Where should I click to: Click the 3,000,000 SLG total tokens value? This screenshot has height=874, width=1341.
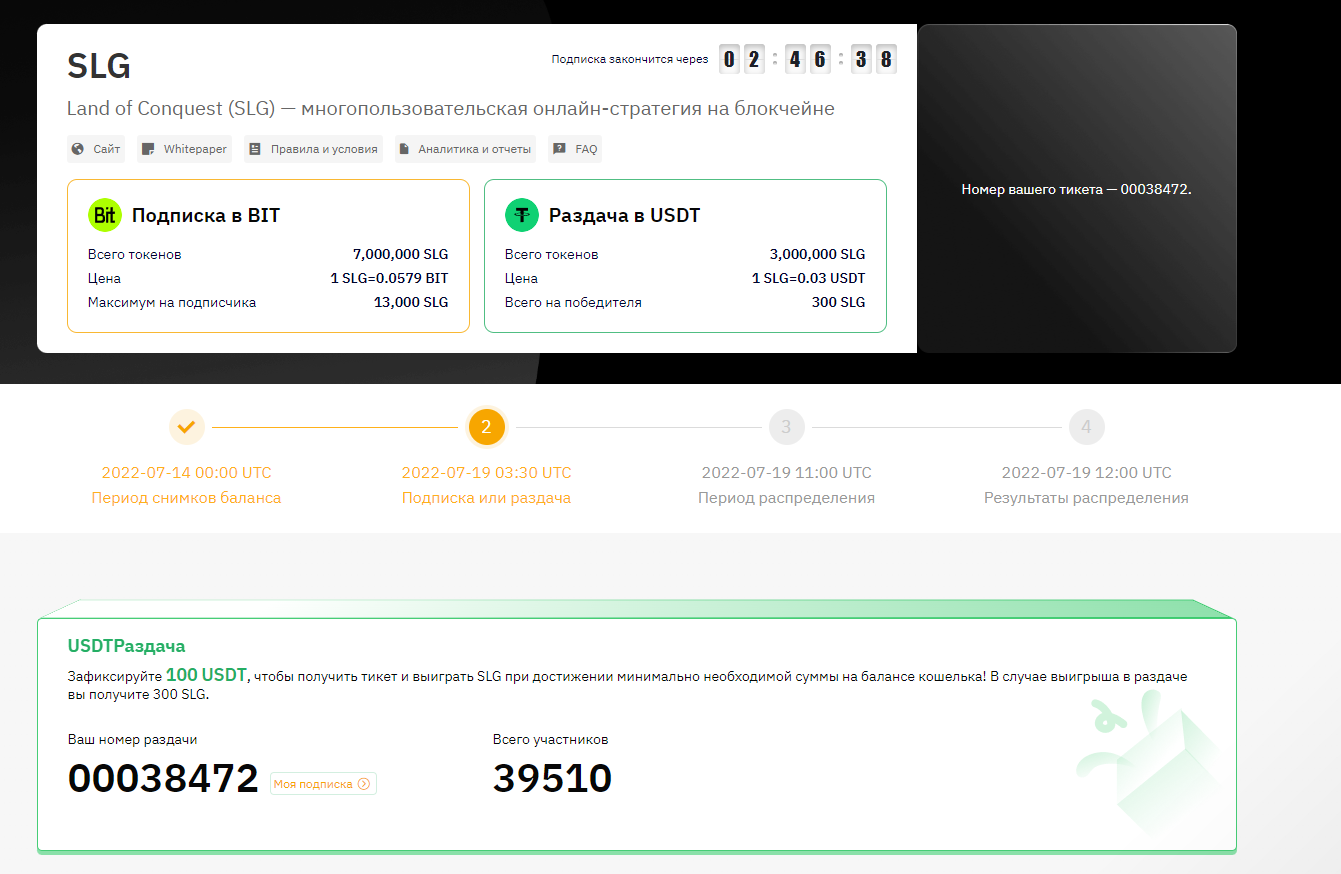(817, 254)
